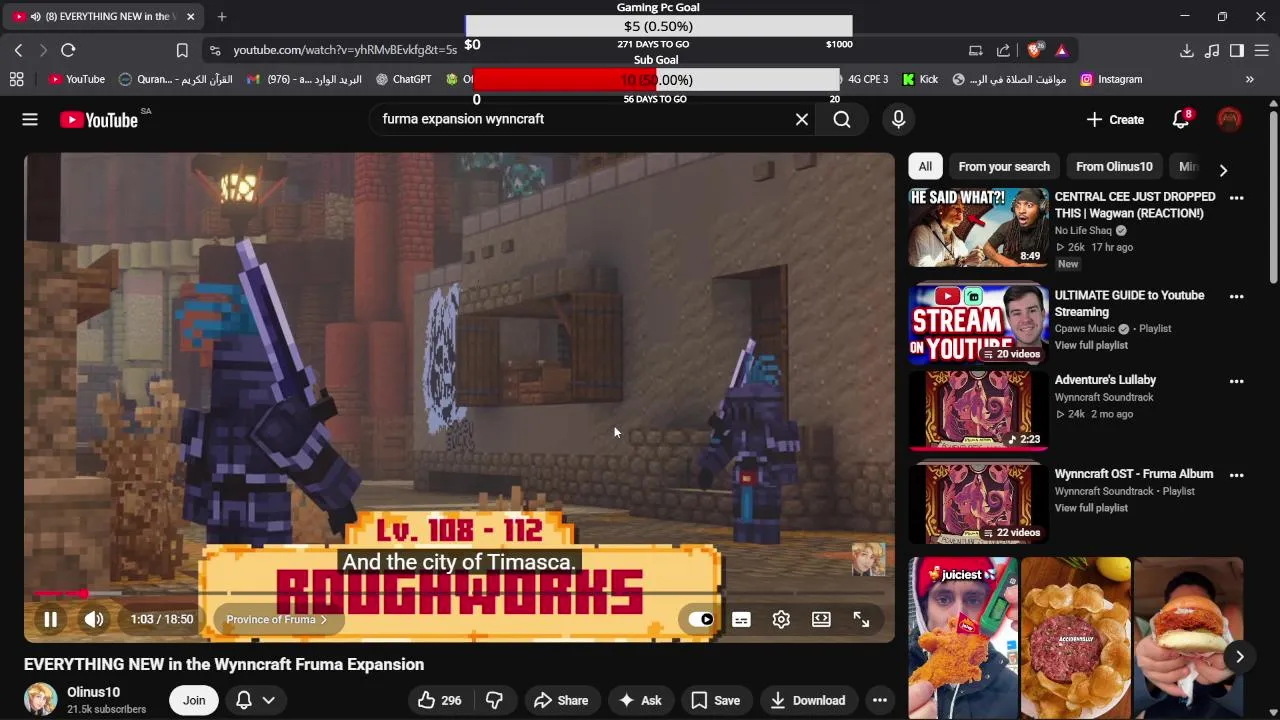1280x720 pixels.
Task: Open the YouTube guide hamburger menu
Action: (30, 120)
